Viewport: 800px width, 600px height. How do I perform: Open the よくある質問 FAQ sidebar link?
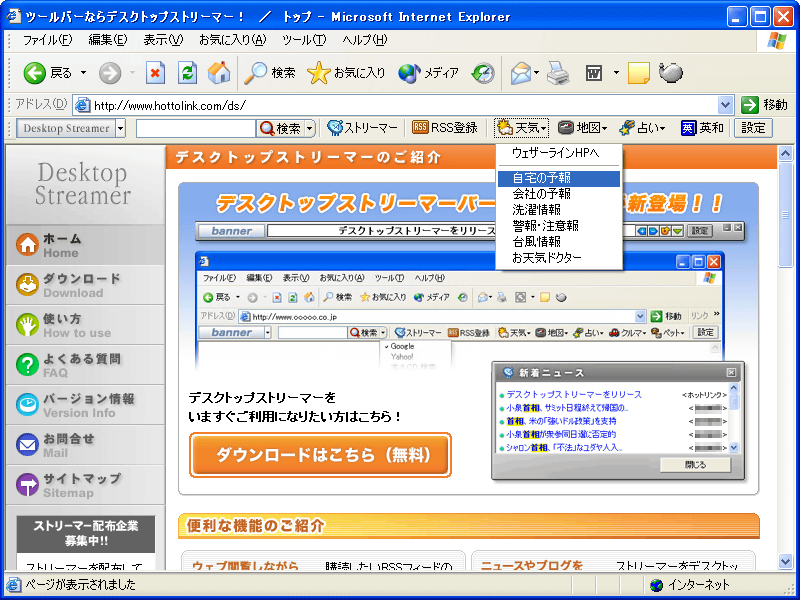[x=86, y=365]
